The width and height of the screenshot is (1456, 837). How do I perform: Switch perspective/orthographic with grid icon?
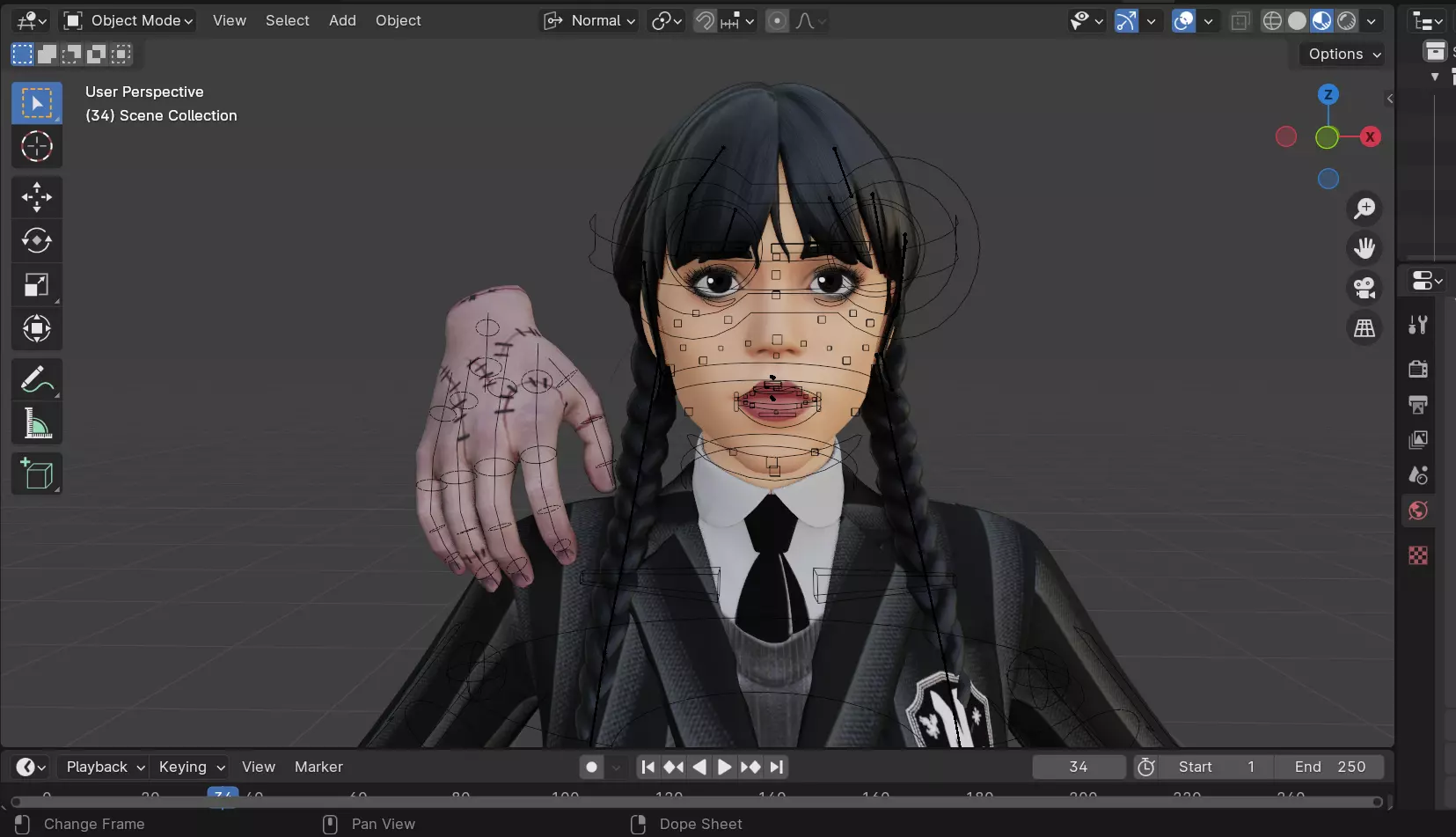[x=1365, y=328]
